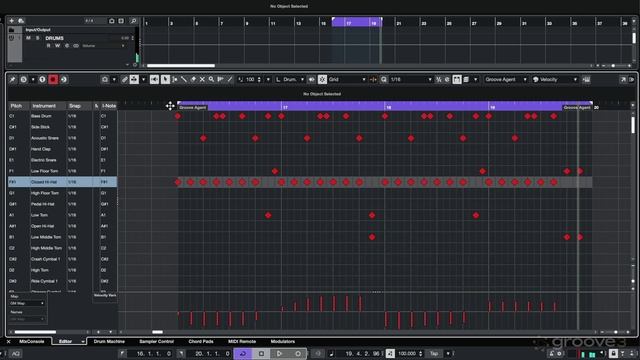The height and width of the screenshot is (360, 640).
Task: Toggle Acoustic Feedback speaker icon
Action: [154, 80]
